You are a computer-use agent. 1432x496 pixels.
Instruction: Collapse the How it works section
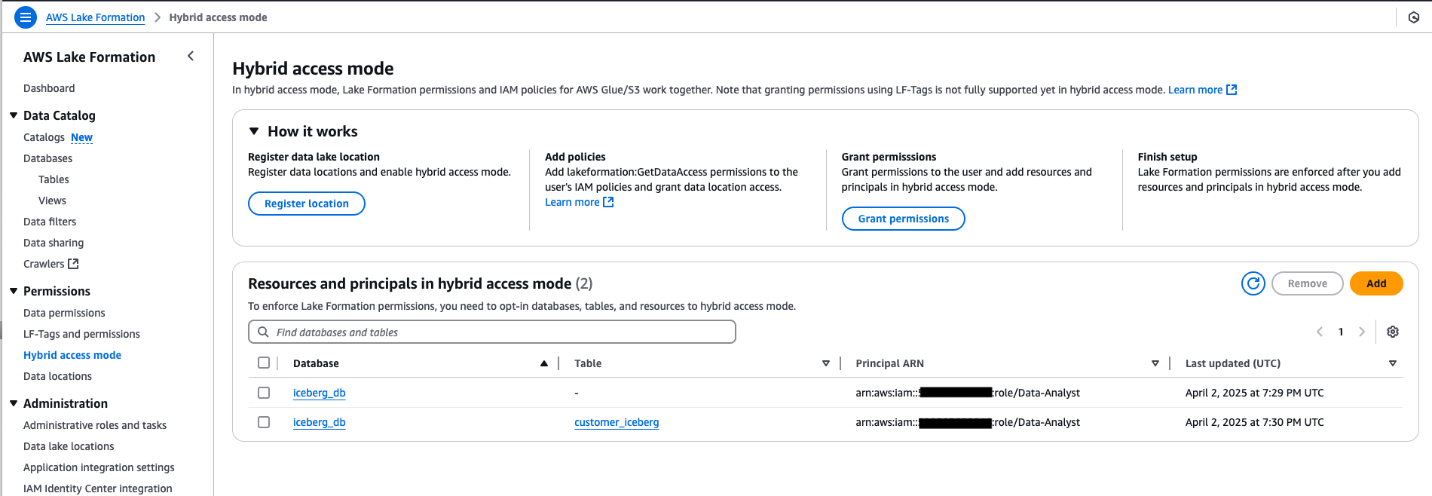coord(255,131)
